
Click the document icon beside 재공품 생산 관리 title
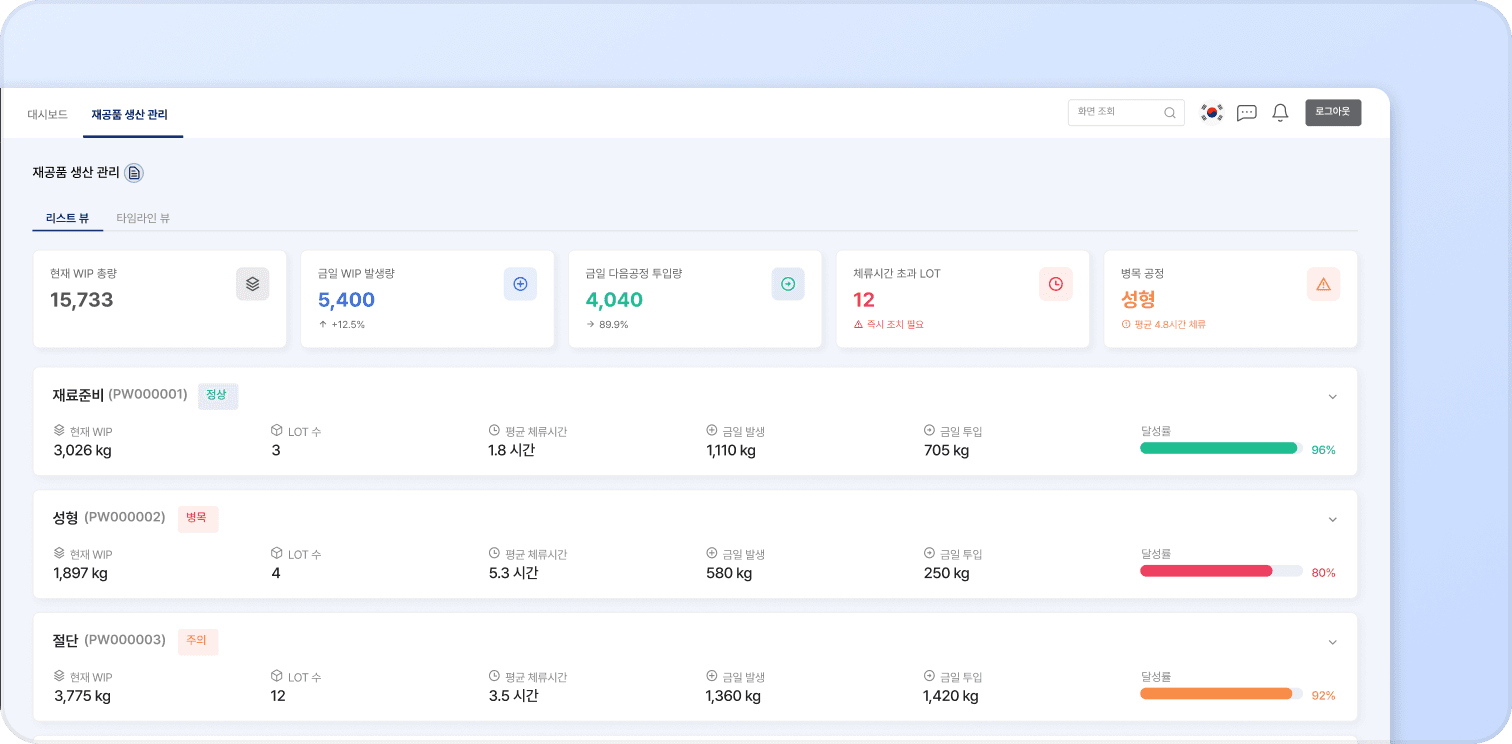click(134, 173)
